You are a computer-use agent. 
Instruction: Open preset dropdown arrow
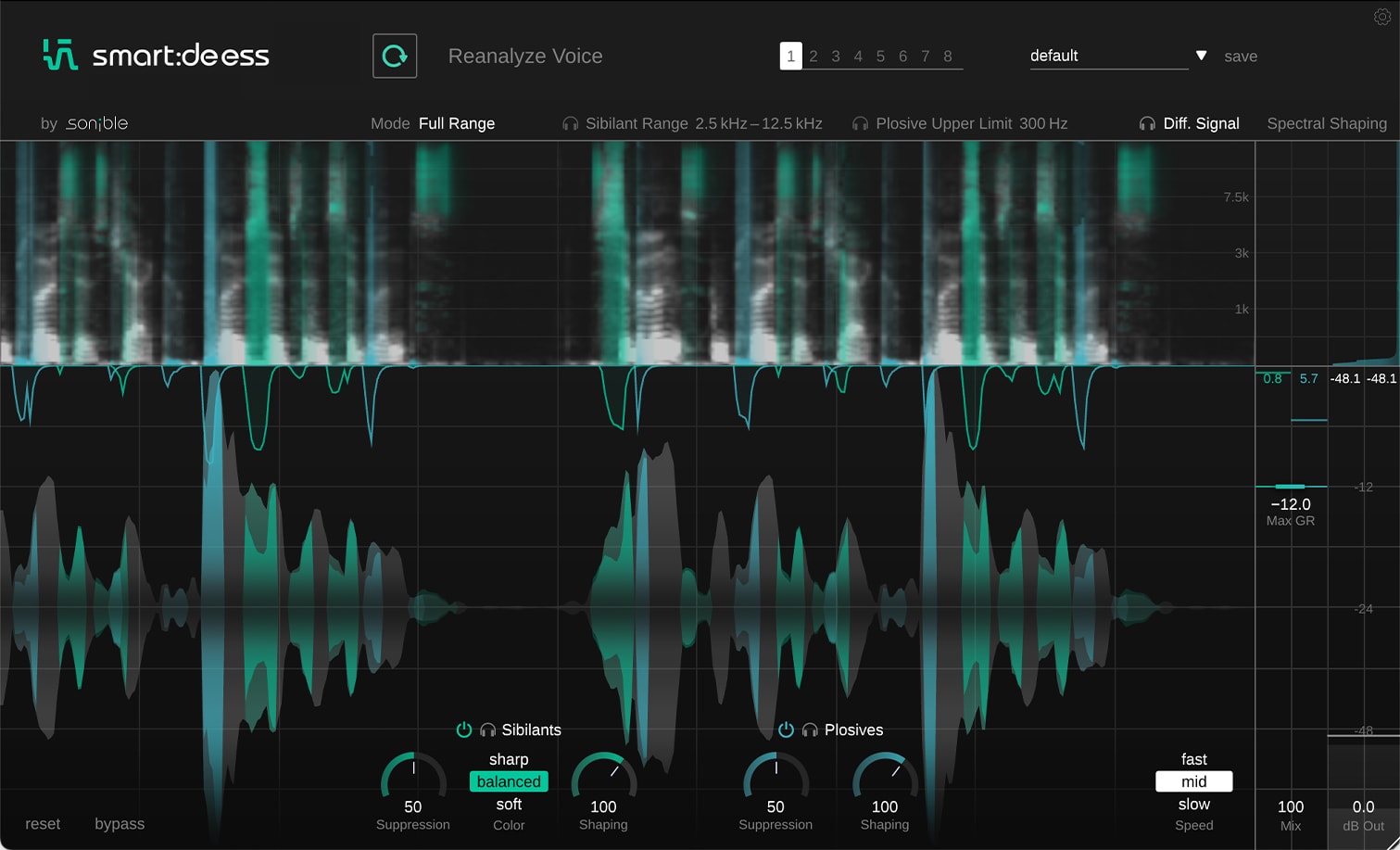click(x=1201, y=56)
